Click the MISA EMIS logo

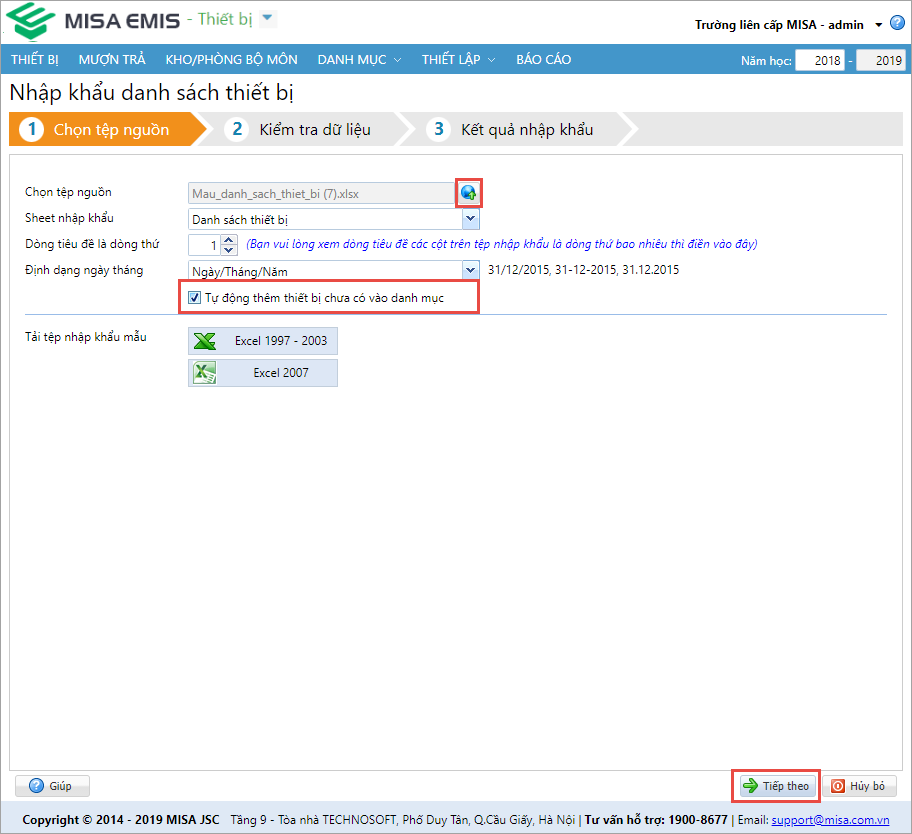(x=94, y=22)
